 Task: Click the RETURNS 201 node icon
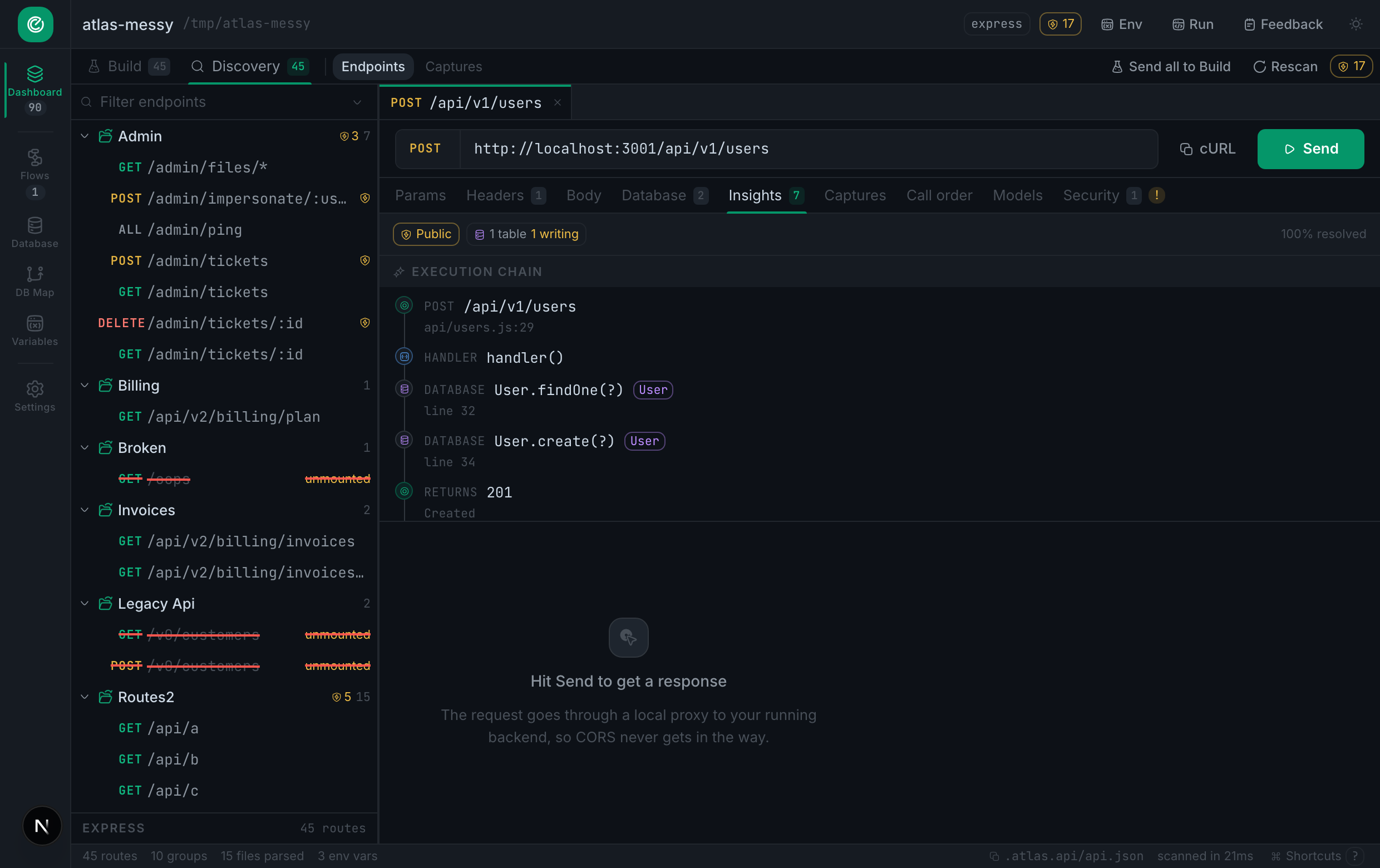pyautogui.click(x=404, y=491)
